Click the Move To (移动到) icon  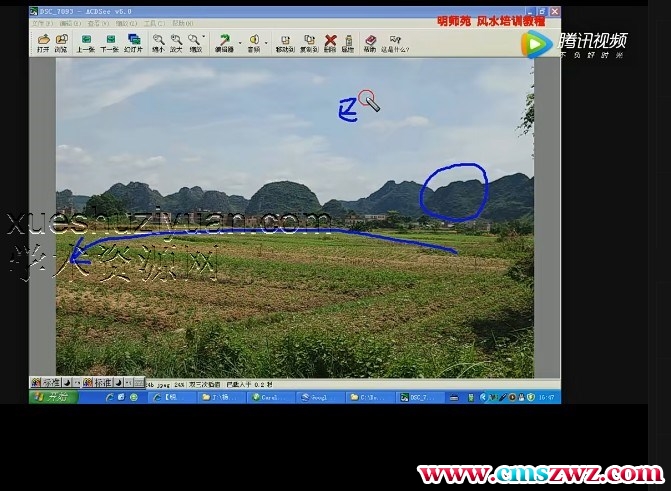(285, 42)
